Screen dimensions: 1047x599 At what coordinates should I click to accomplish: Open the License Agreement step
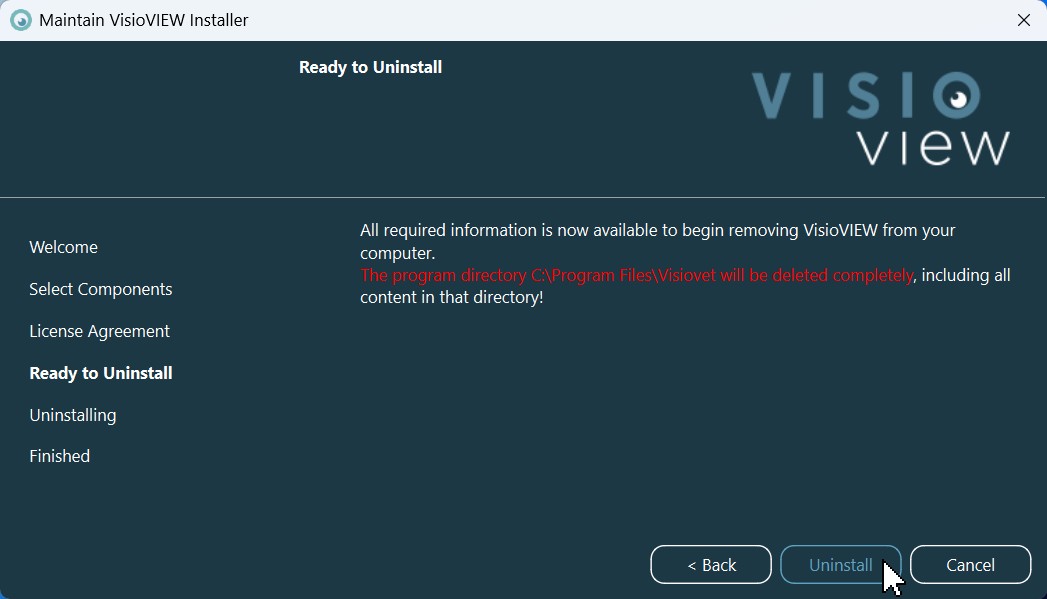(100, 331)
